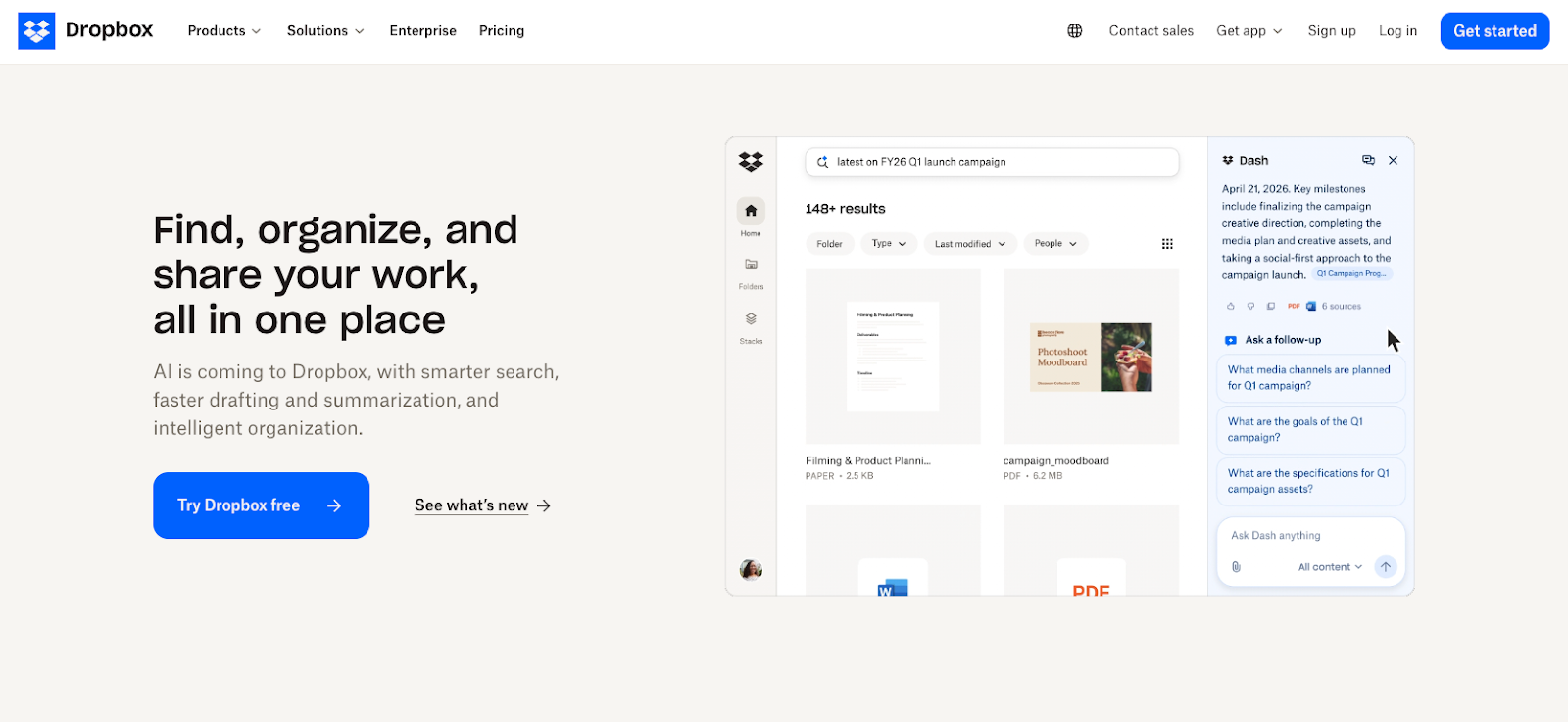Viewport: 1568px width, 722px height.
Task: Click the PDF source icon
Action: [1294, 306]
